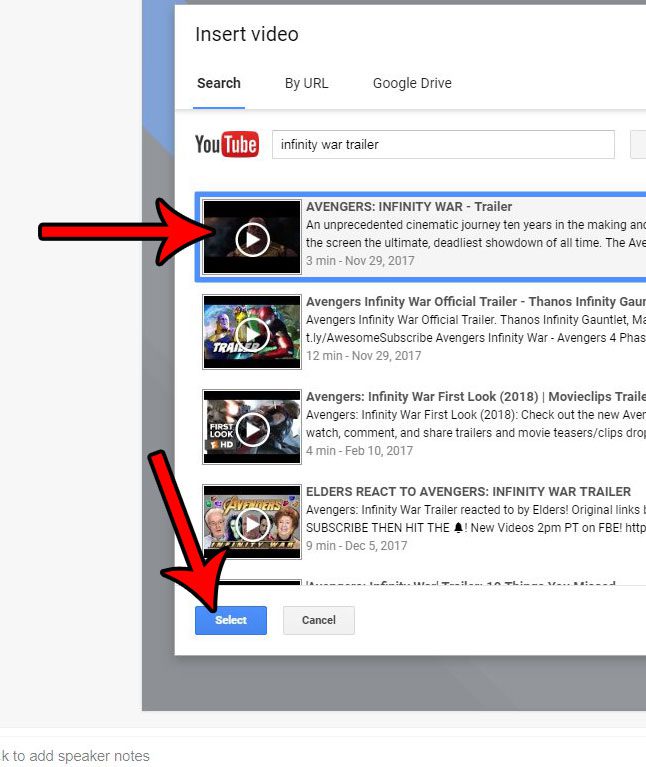Image resolution: width=646 pixels, height=767 pixels.
Task: Click the description starting watch, comment, and share
Action: (476, 433)
